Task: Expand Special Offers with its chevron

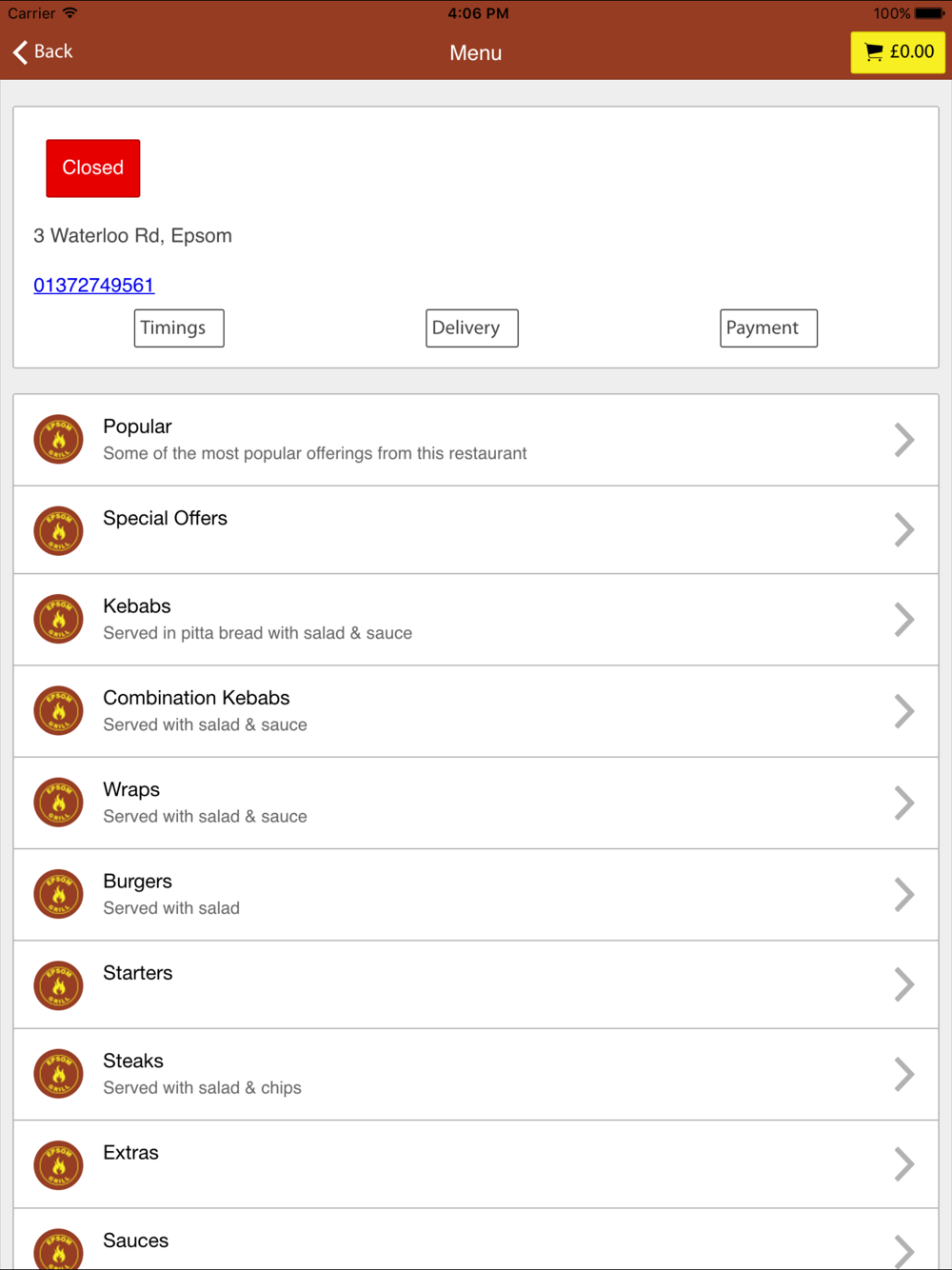Action: [x=904, y=530]
